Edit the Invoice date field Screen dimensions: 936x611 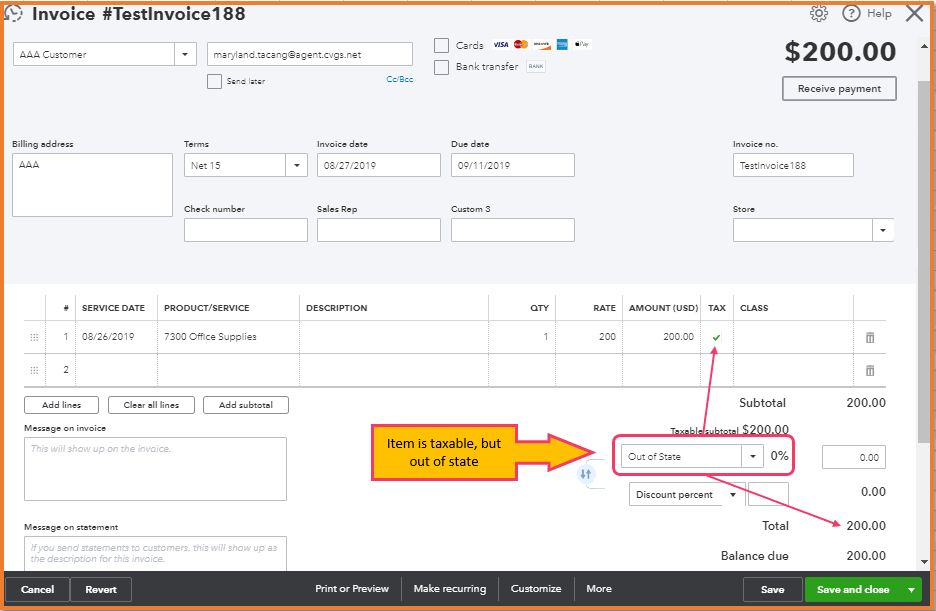378,165
